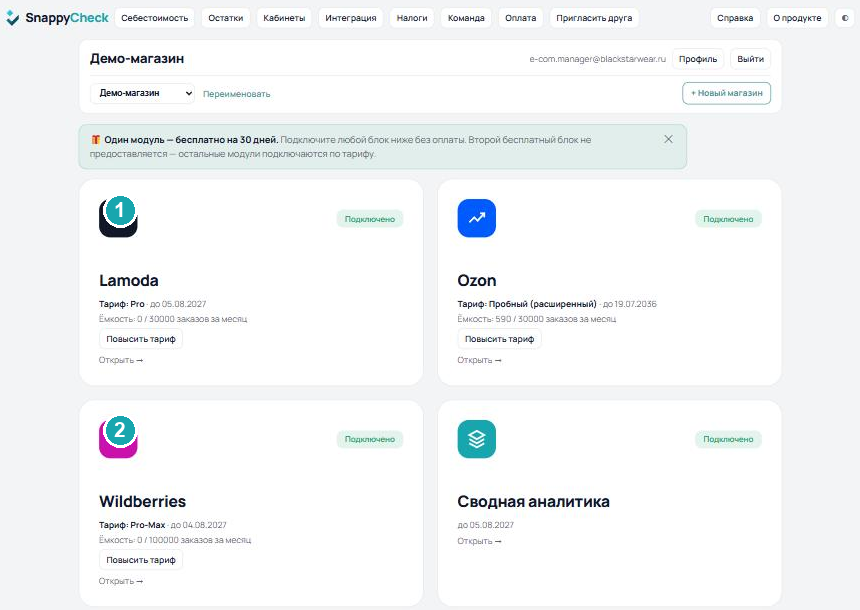Click the Wildberries module icon
Viewport: 860px width, 610px height.
[118, 439]
